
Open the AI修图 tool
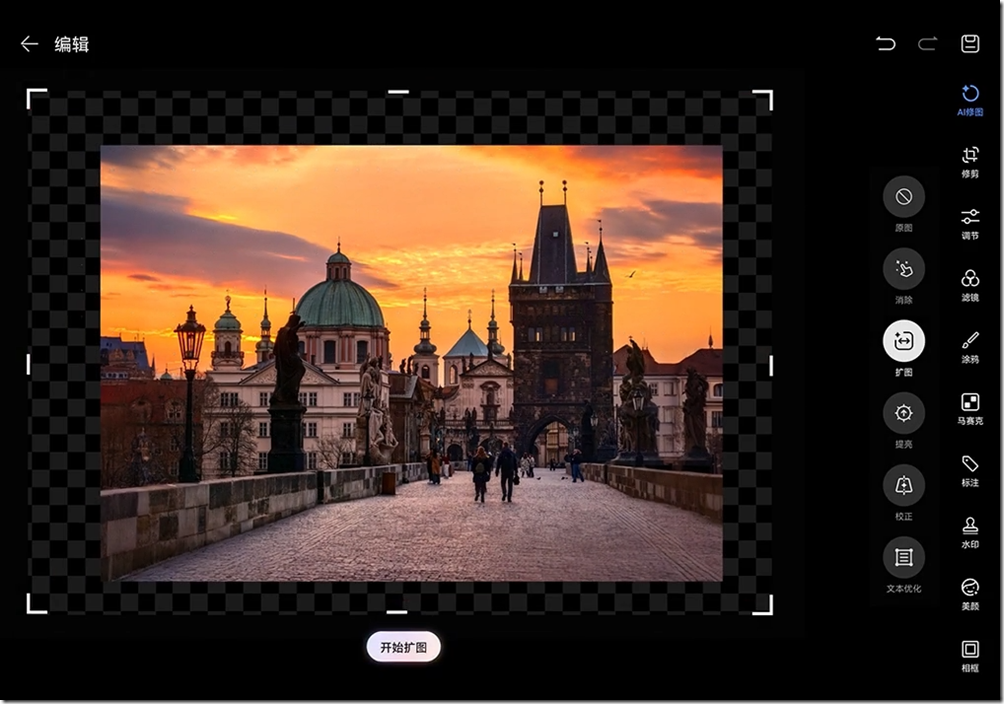point(970,100)
